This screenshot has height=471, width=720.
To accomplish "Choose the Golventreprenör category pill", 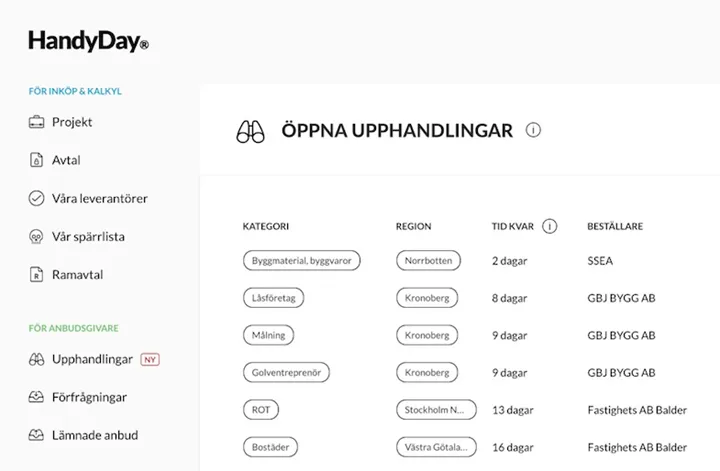I will tap(286, 372).
